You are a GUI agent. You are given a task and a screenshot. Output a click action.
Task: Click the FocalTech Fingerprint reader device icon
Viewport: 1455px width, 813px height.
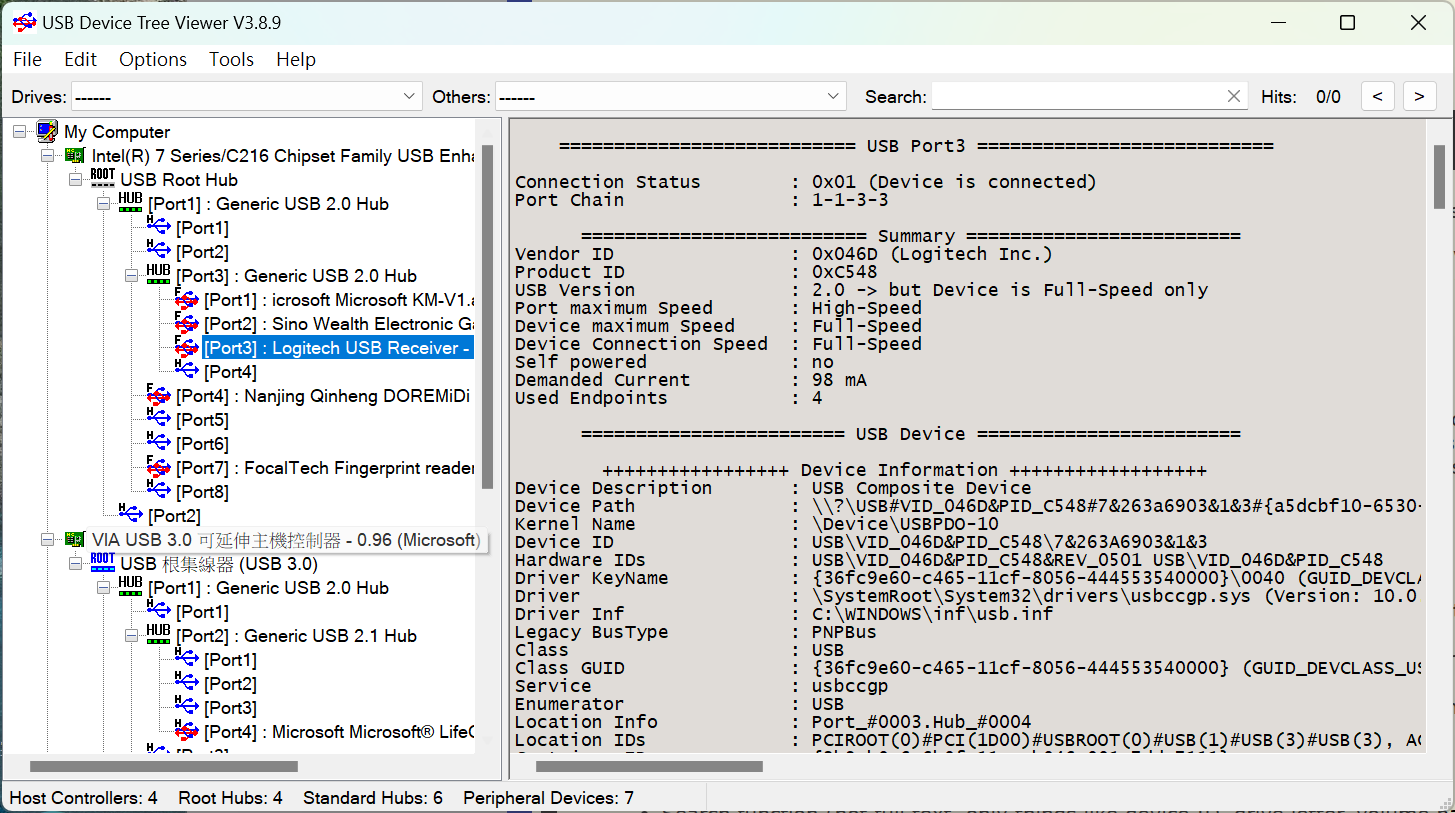coord(158,468)
